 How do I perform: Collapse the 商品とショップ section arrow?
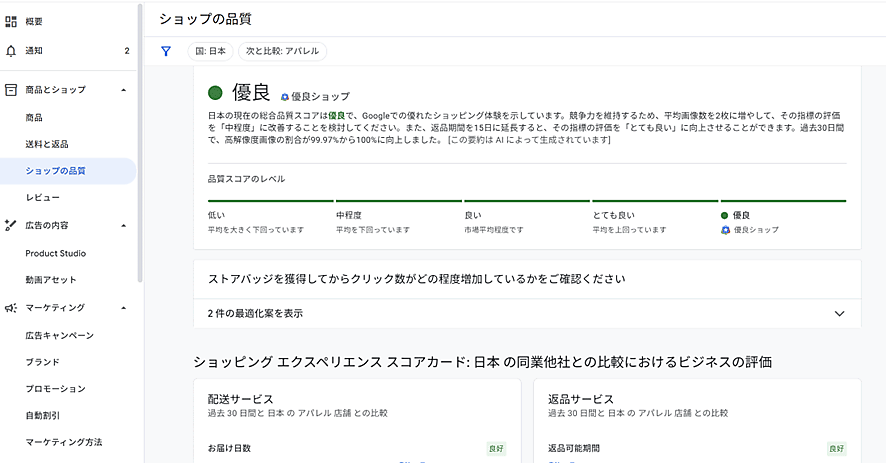click(124, 90)
